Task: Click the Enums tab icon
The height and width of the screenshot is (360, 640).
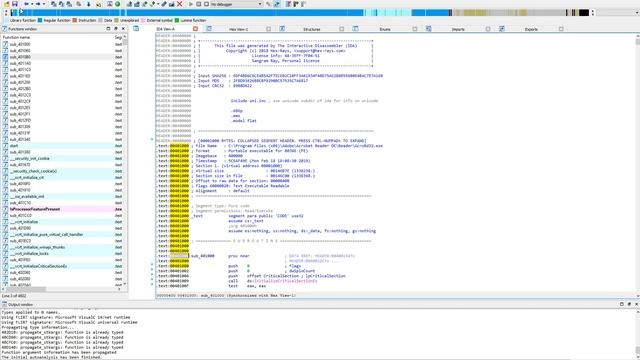Action: click(x=356, y=29)
